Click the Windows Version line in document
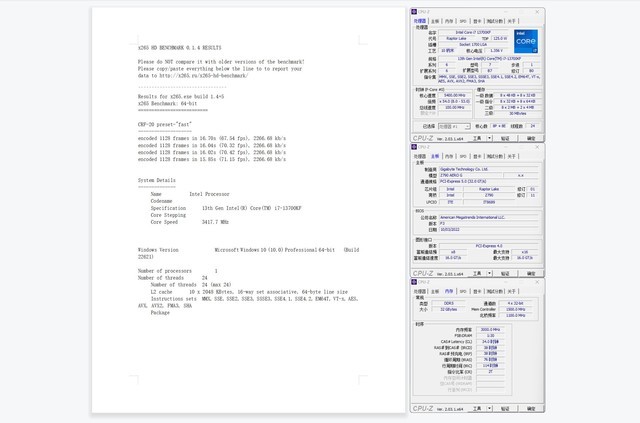 coord(249,250)
